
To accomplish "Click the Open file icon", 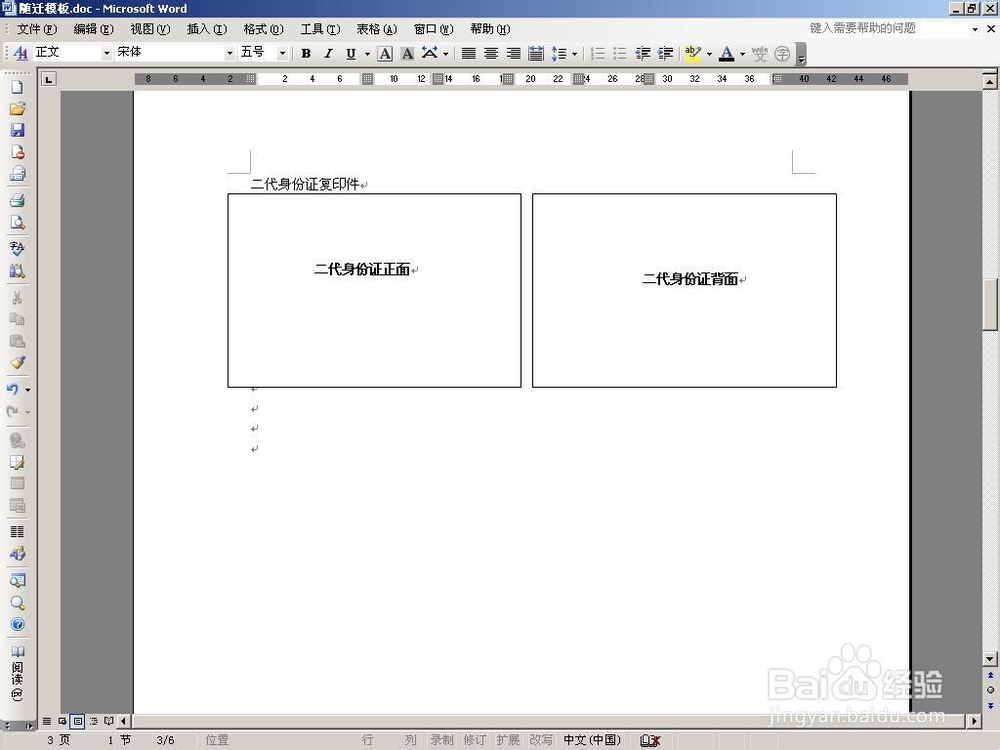I will (17, 110).
